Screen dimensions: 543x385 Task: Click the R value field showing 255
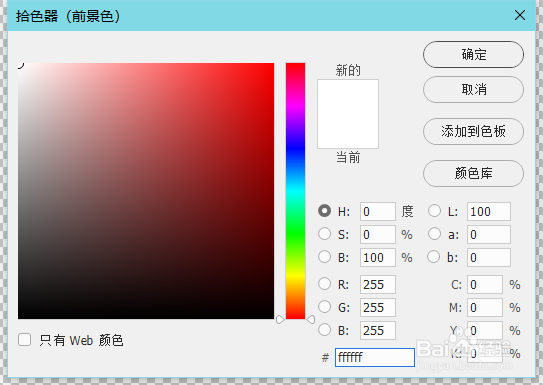tap(378, 285)
